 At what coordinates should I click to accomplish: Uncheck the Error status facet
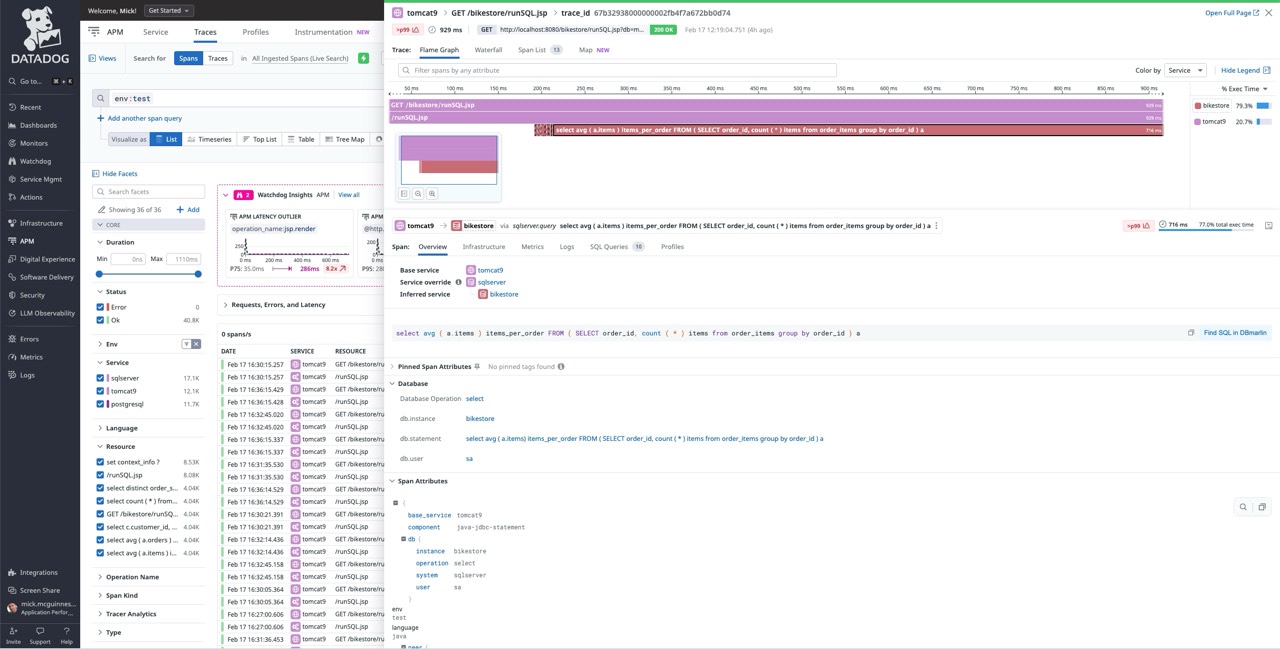point(100,307)
